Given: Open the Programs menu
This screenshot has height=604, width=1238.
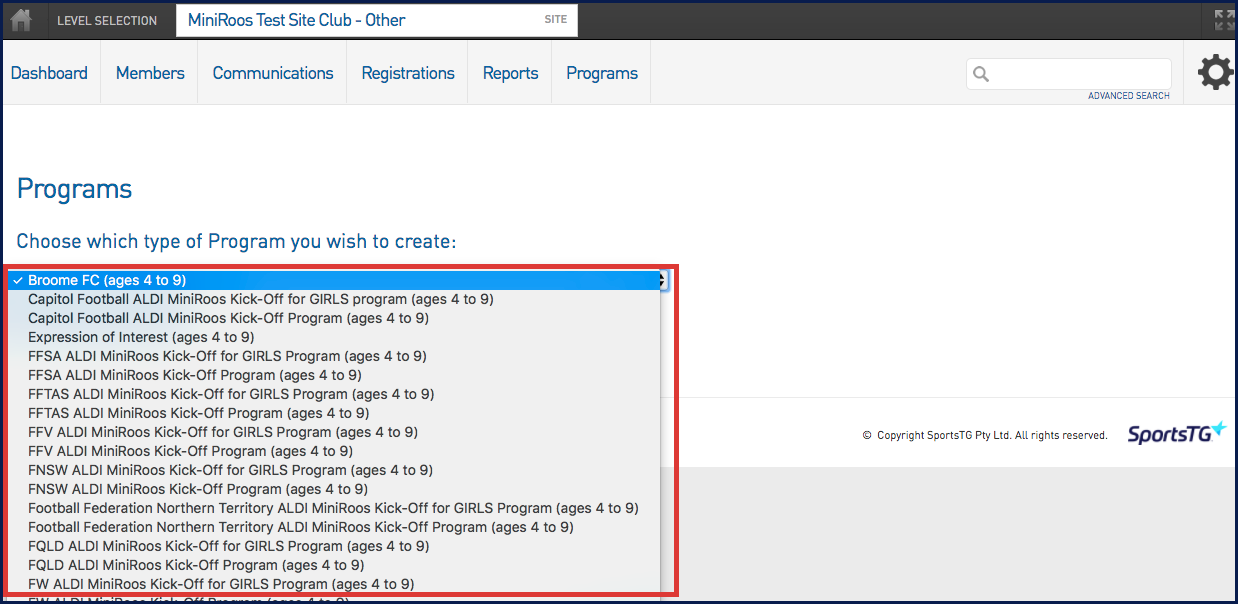Looking at the screenshot, I should pos(602,73).
